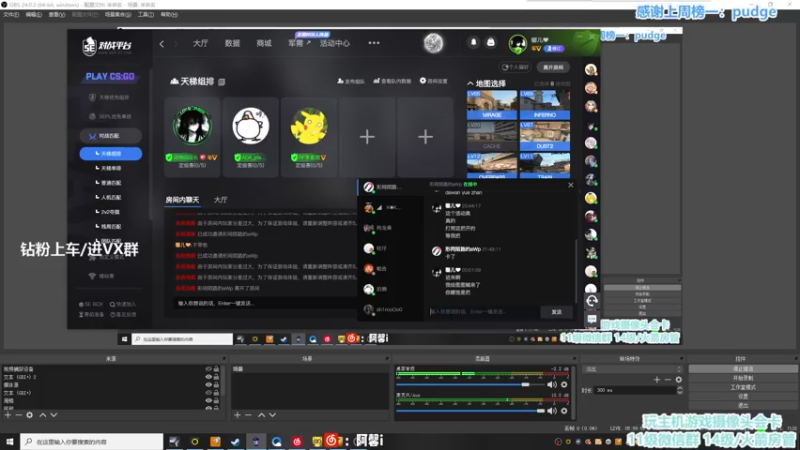Viewport: 800px width, 450px height.
Task: Open desktop audio settings gear in mixer
Action: click(x=564, y=385)
